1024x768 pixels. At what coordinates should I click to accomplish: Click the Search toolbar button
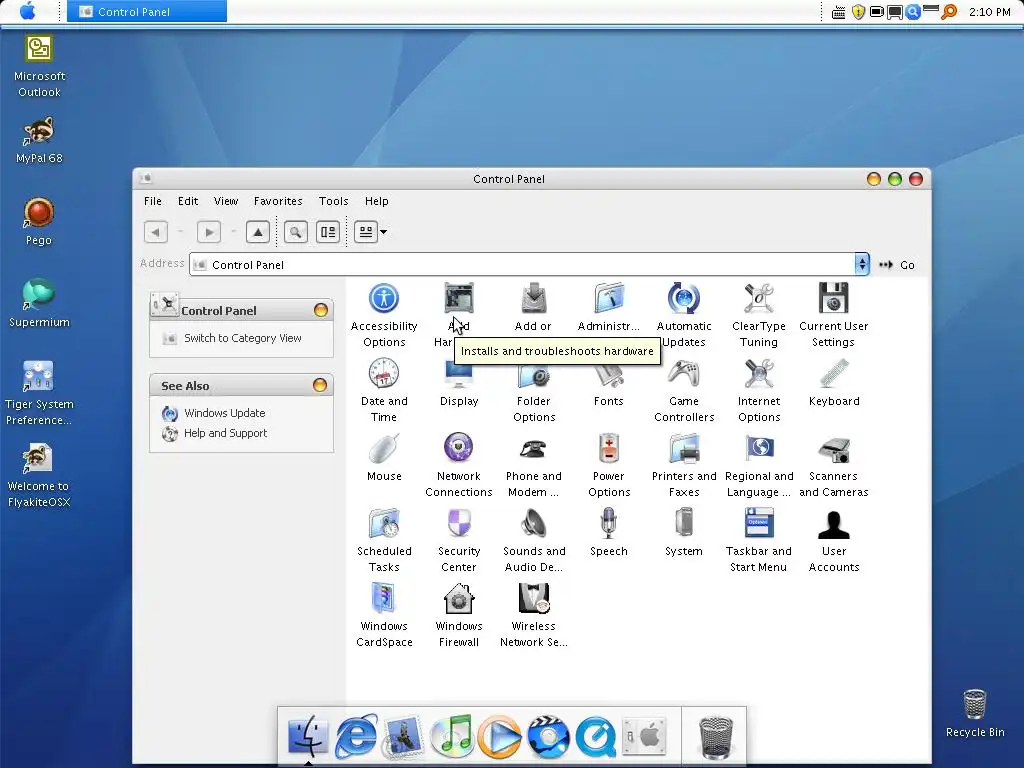pyautogui.click(x=296, y=232)
